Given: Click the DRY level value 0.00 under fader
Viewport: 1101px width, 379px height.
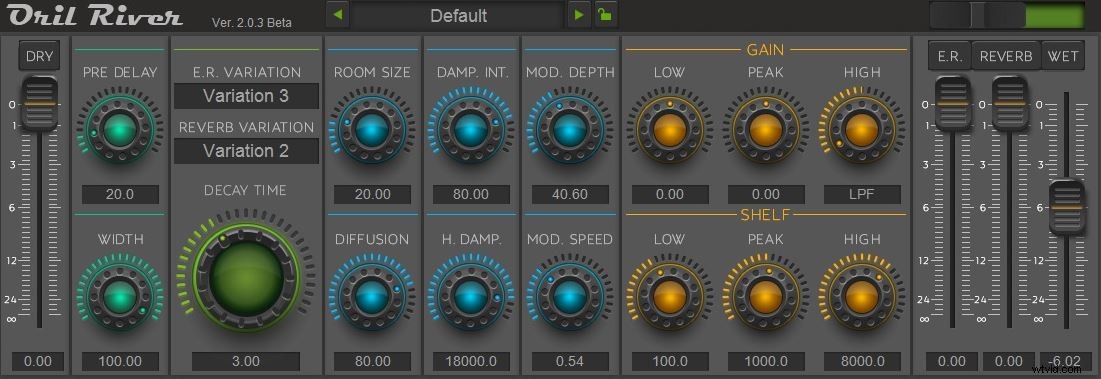Looking at the screenshot, I should pyautogui.click(x=38, y=361).
